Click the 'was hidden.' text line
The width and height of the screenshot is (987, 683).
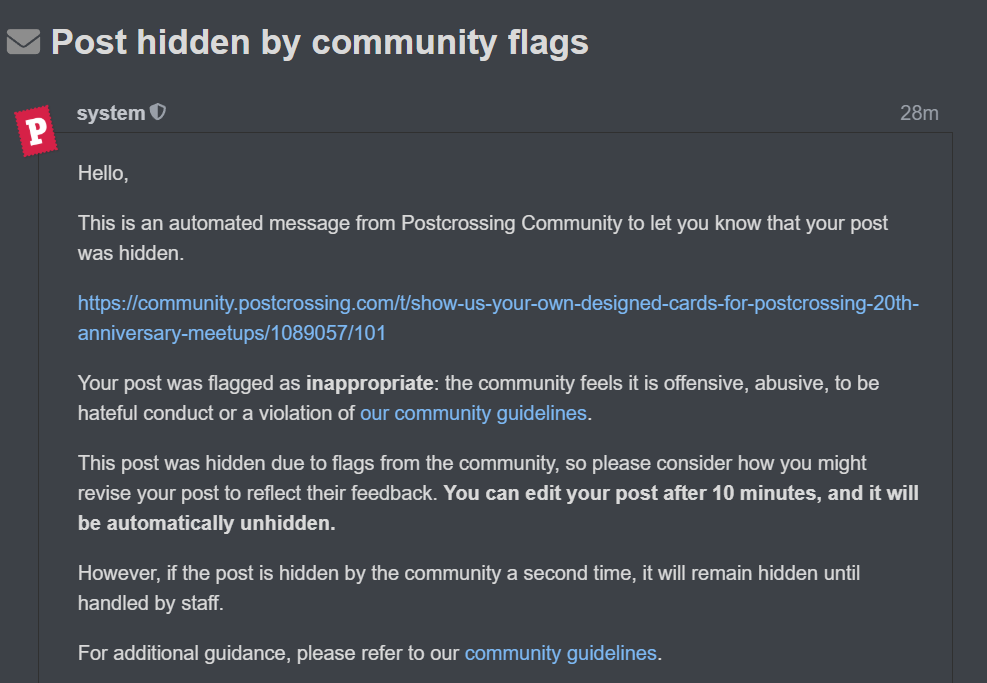tap(131, 253)
